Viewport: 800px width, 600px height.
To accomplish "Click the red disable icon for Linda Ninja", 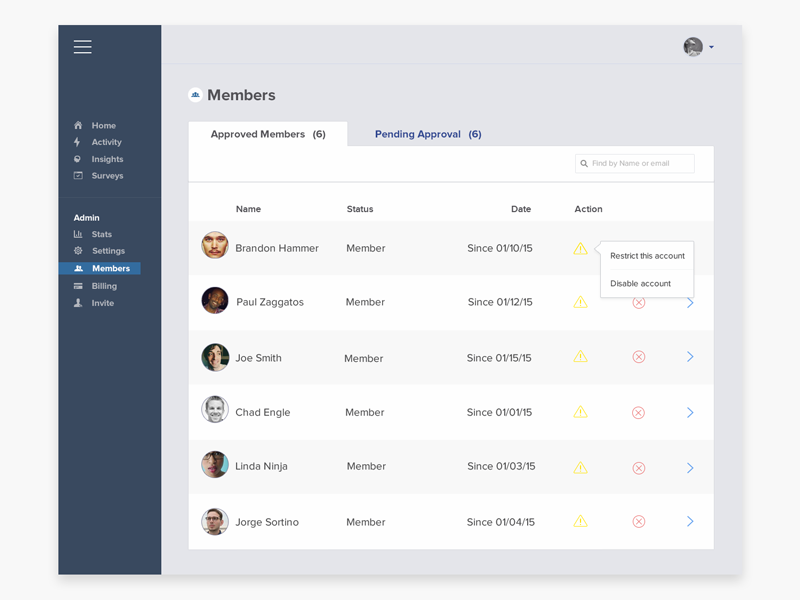I will (x=639, y=467).
